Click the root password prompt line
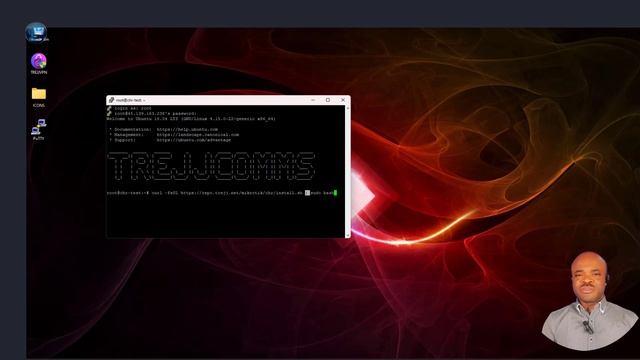This screenshot has width=640, height=360. 155,113
